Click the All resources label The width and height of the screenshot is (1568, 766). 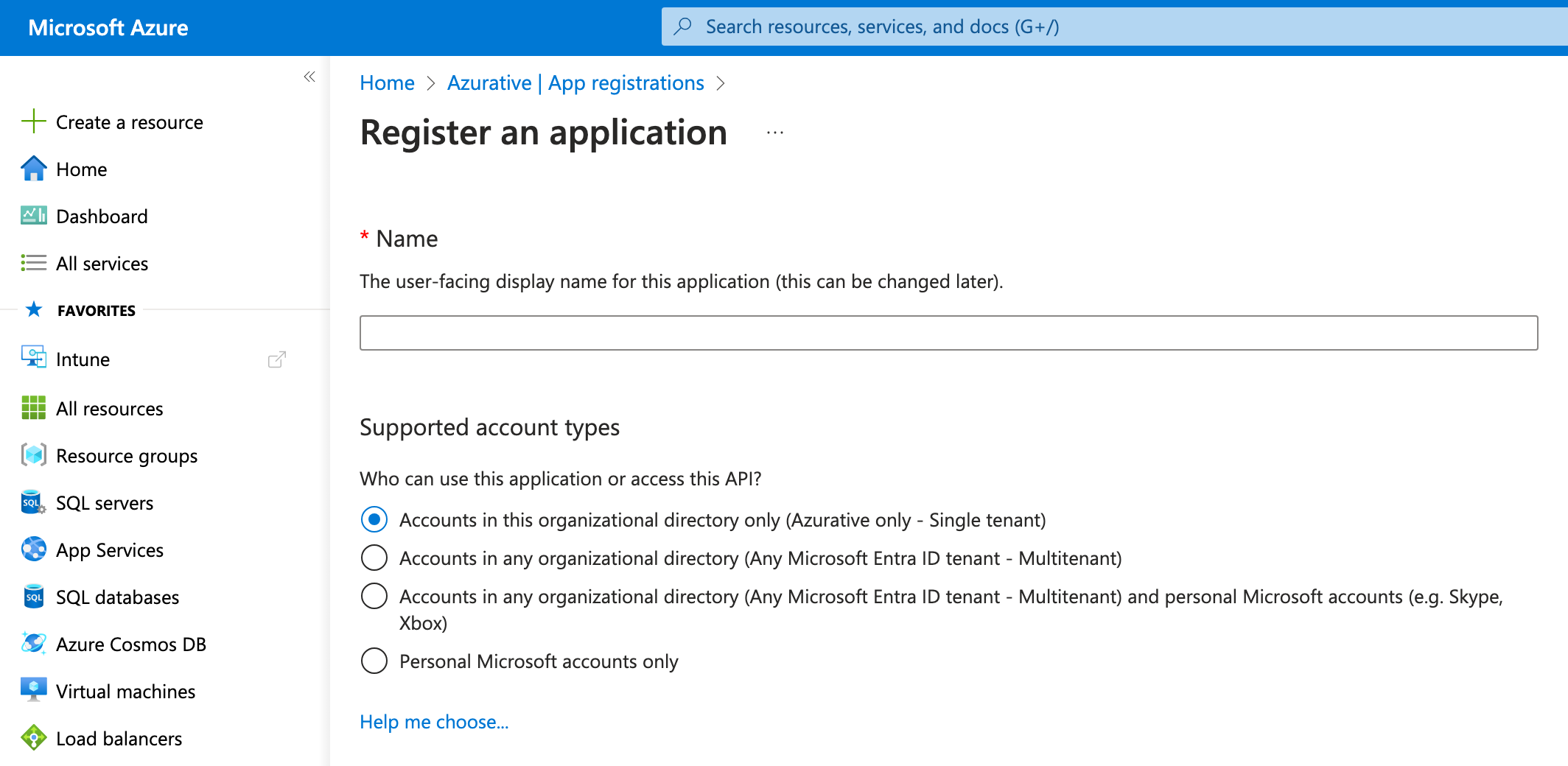pos(110,409)
